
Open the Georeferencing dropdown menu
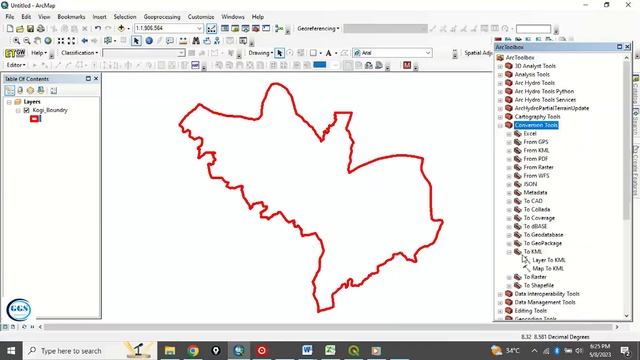click(x=318, y=29)
